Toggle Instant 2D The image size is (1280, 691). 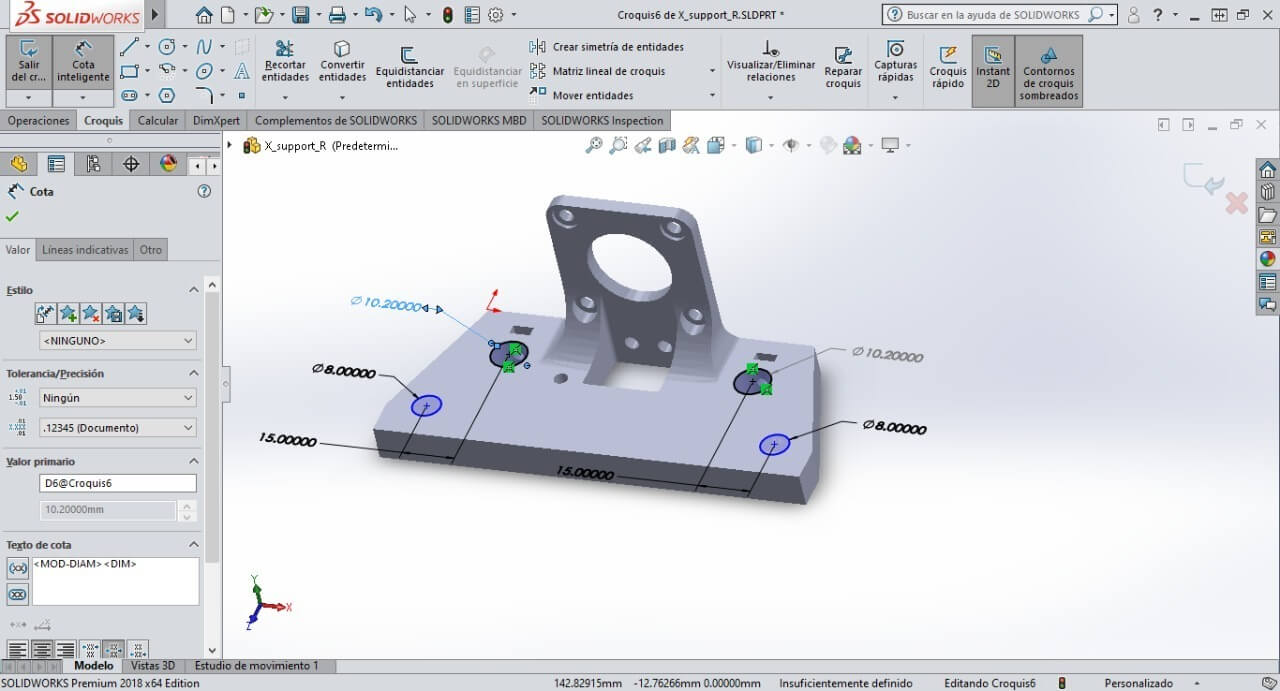tap(993, 71)
